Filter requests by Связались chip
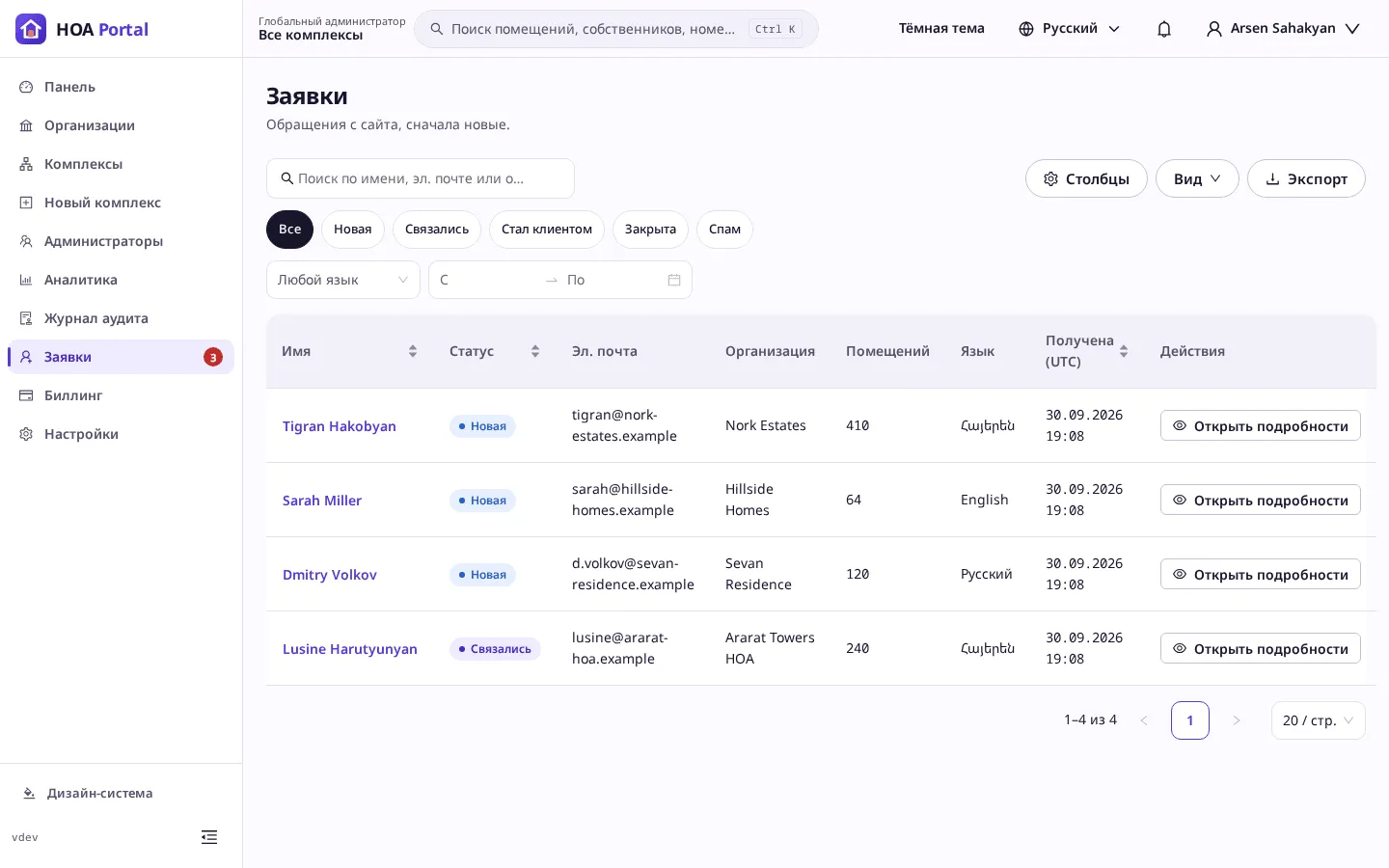Image resolution: width=1389 pixels, height=868 pixels. (x=437, y=230)
